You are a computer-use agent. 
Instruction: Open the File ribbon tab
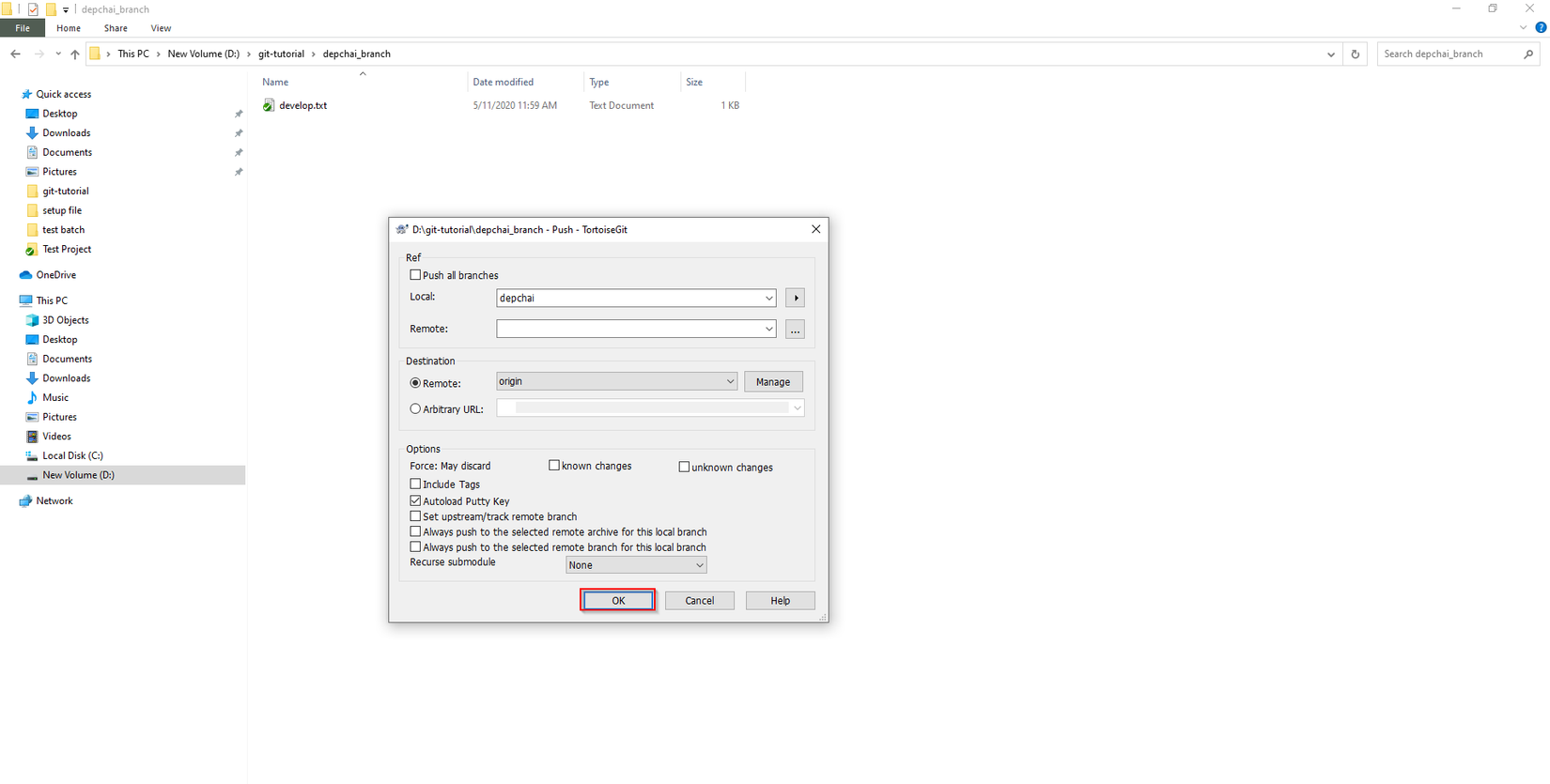click(23, 28)
